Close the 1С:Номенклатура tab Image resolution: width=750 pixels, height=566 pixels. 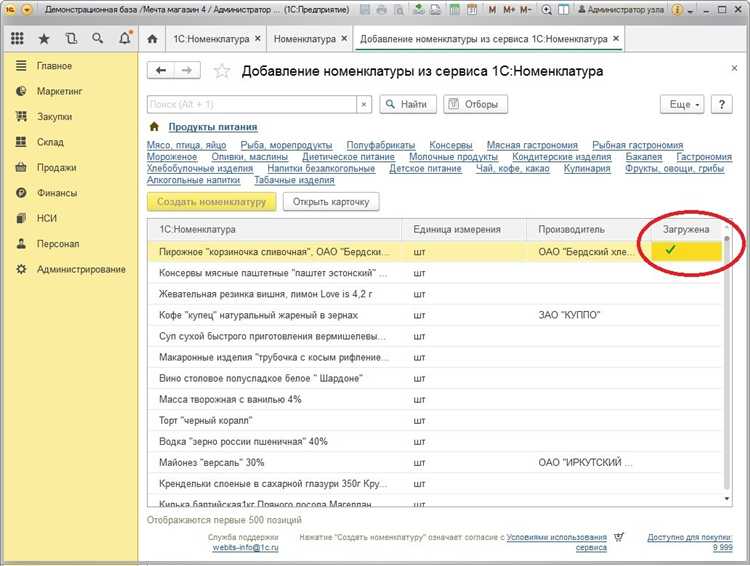(x=257, y=39)
